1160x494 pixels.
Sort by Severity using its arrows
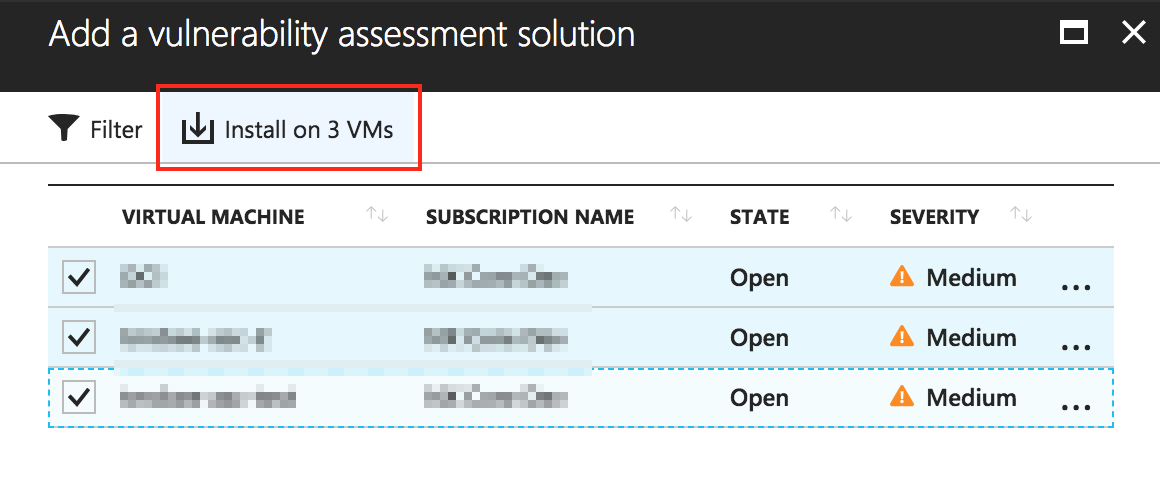pyautogui.click(x=1021, y=215)
